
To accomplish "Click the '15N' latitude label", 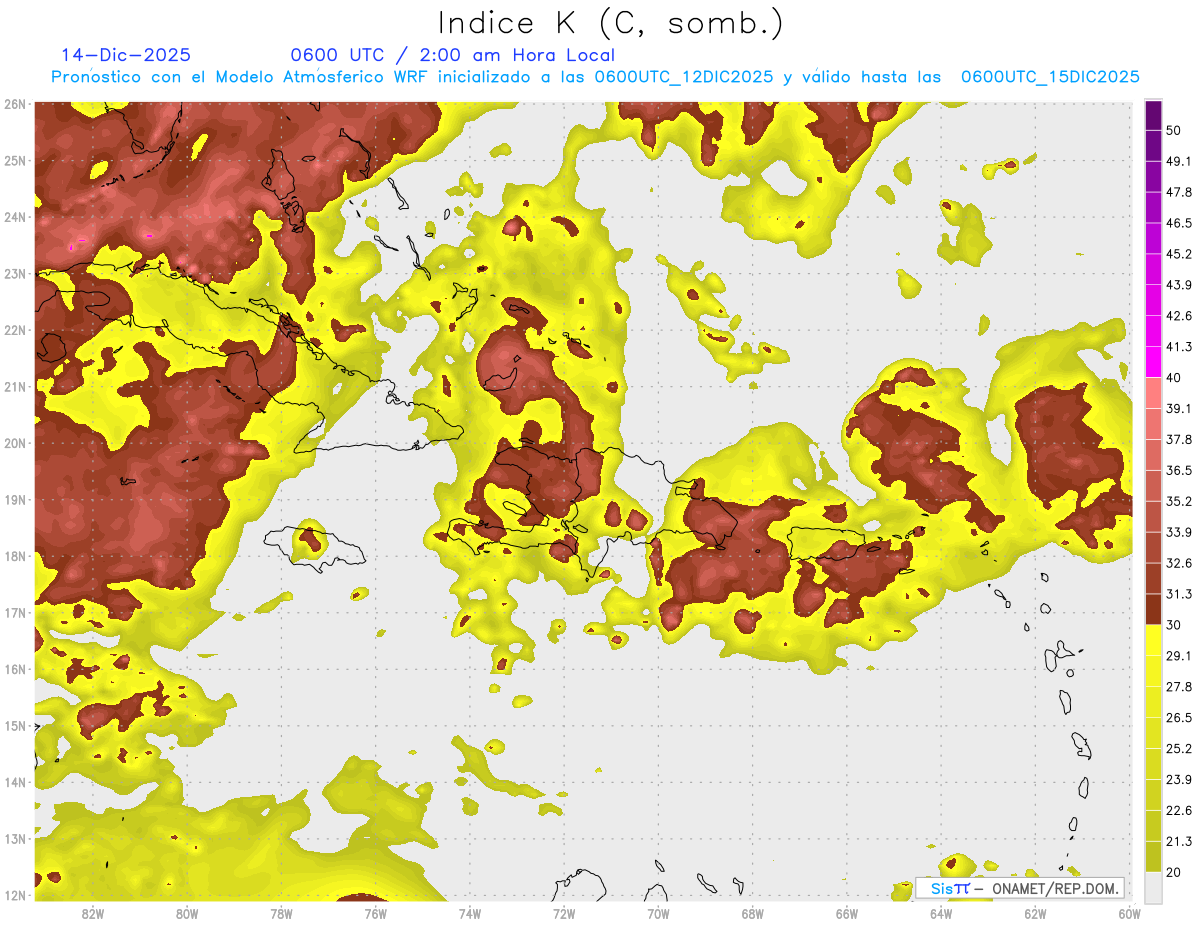I will tap(14, 725).
